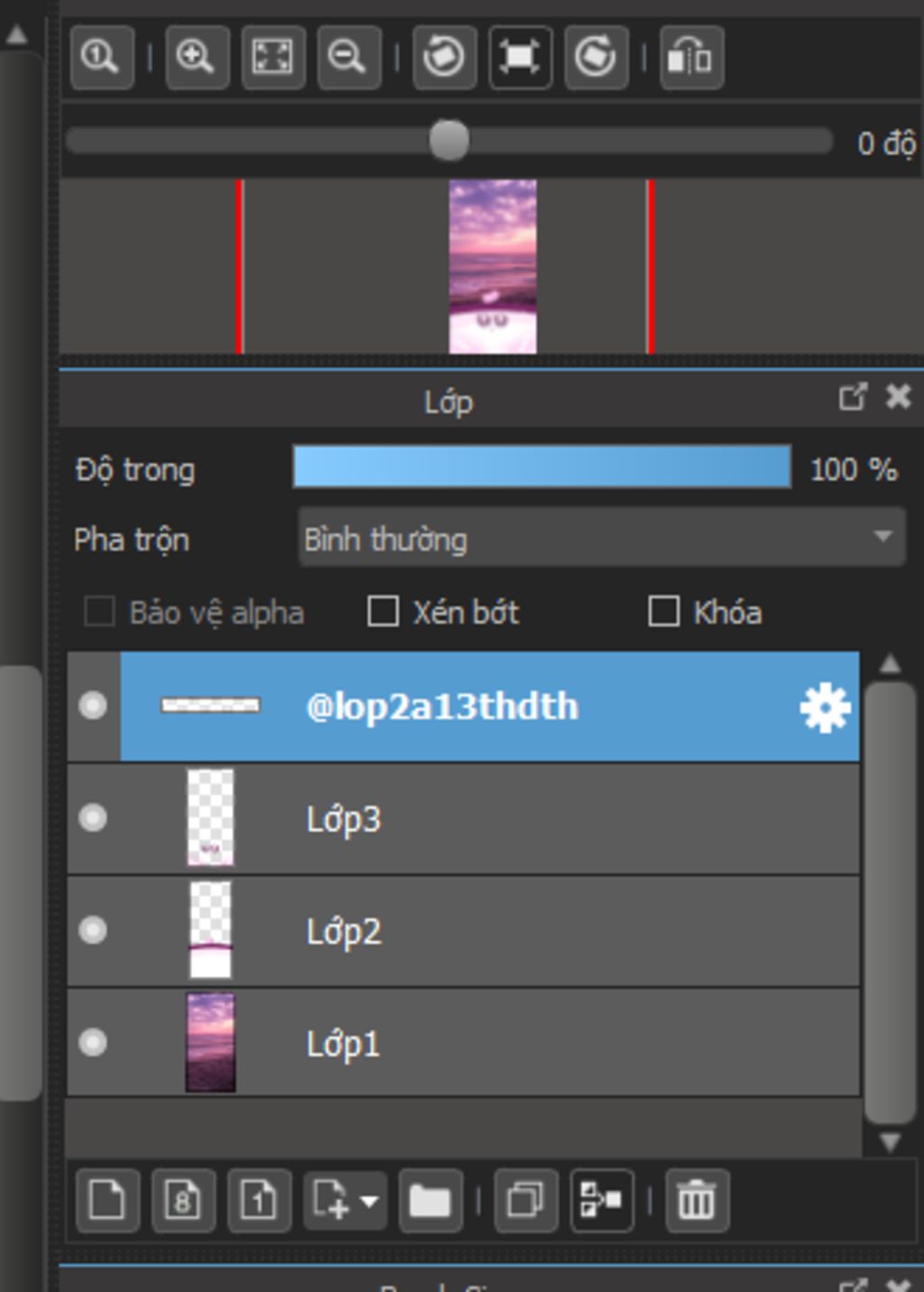Image resolution: width=924 pixels, height=1292 pixels.
Task: Click the zoom in magnifier icon
Action: (x=196, y=58)
